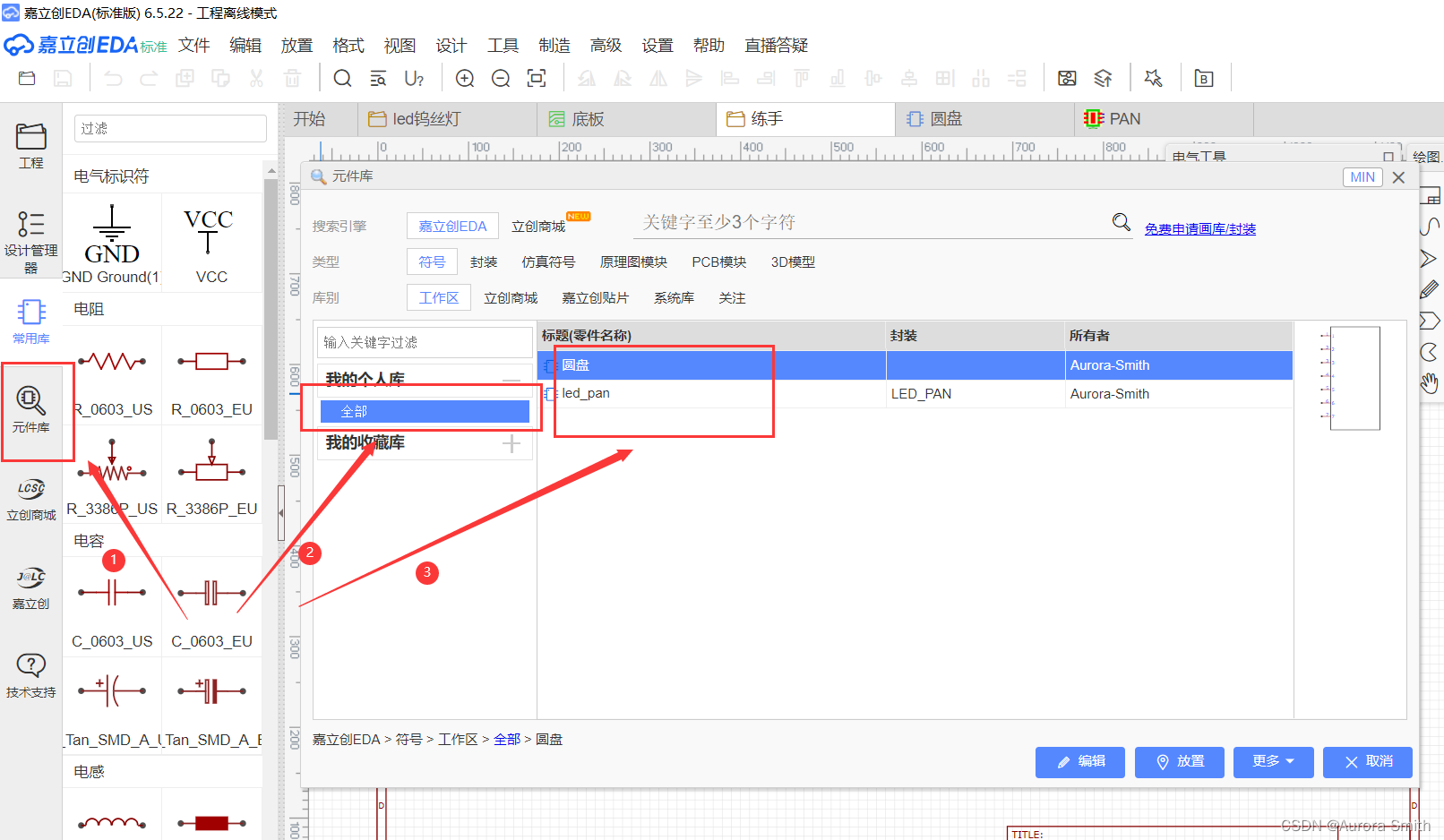Screen dimensions: 1444x840
Task: Open the 嘉立创 JLC icon
Action: pos(30,587)
